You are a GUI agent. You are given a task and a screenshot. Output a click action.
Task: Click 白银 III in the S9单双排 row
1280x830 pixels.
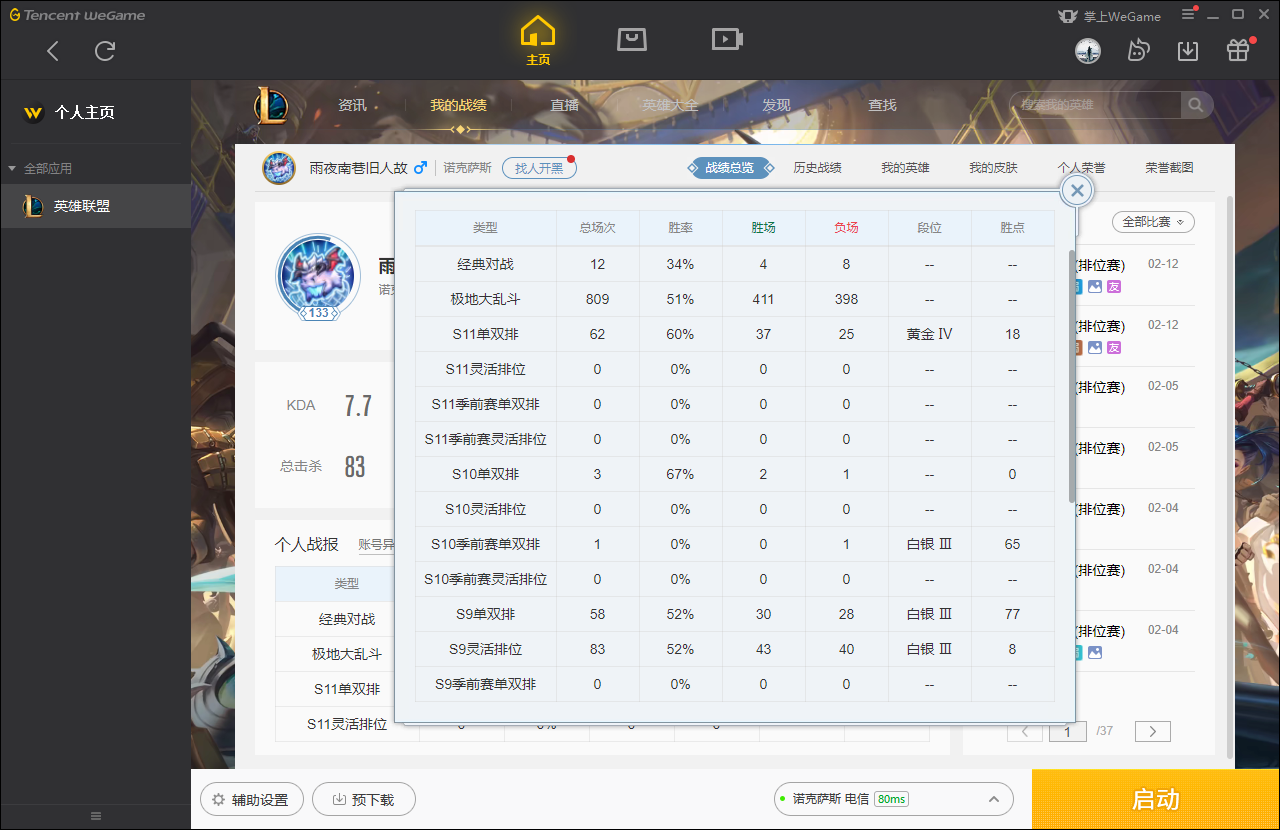pos(929,614)
